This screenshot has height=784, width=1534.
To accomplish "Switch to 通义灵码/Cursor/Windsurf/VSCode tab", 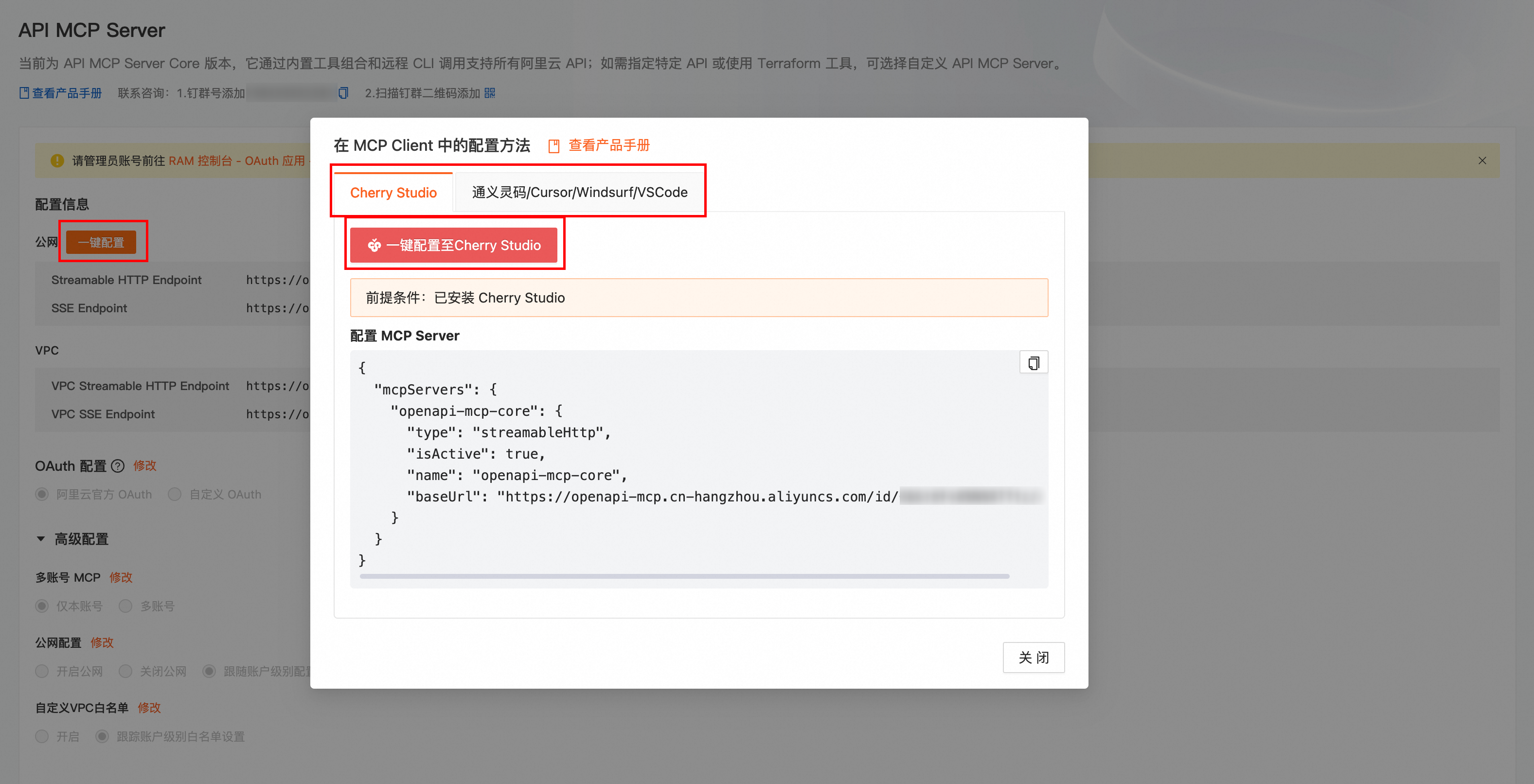I will pos(579,192).
